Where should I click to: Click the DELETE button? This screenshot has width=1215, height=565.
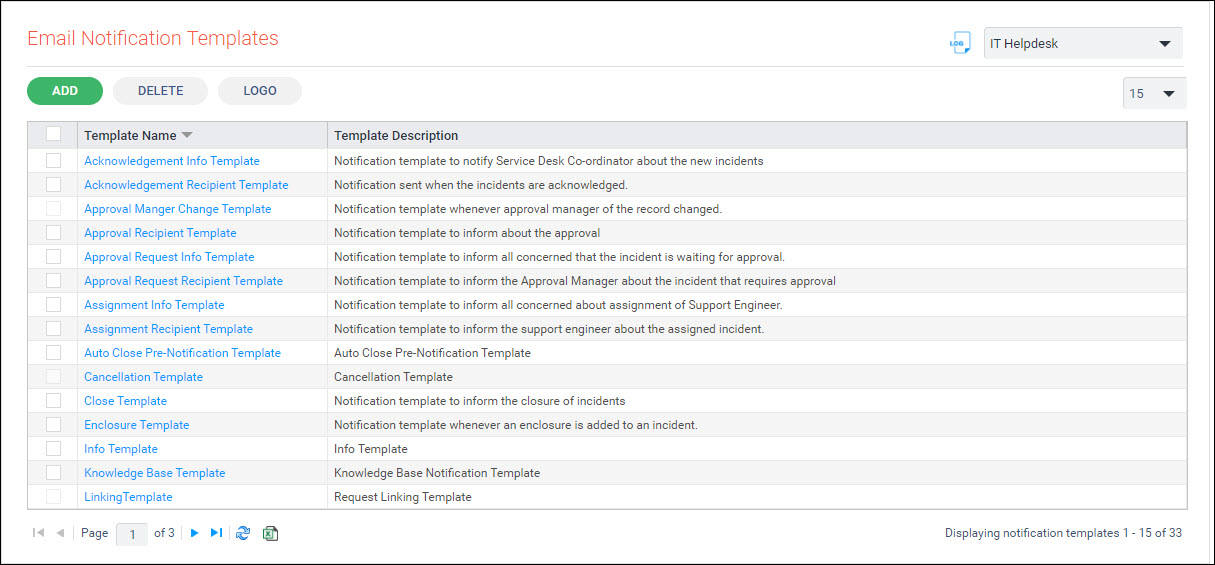(160, 91)
